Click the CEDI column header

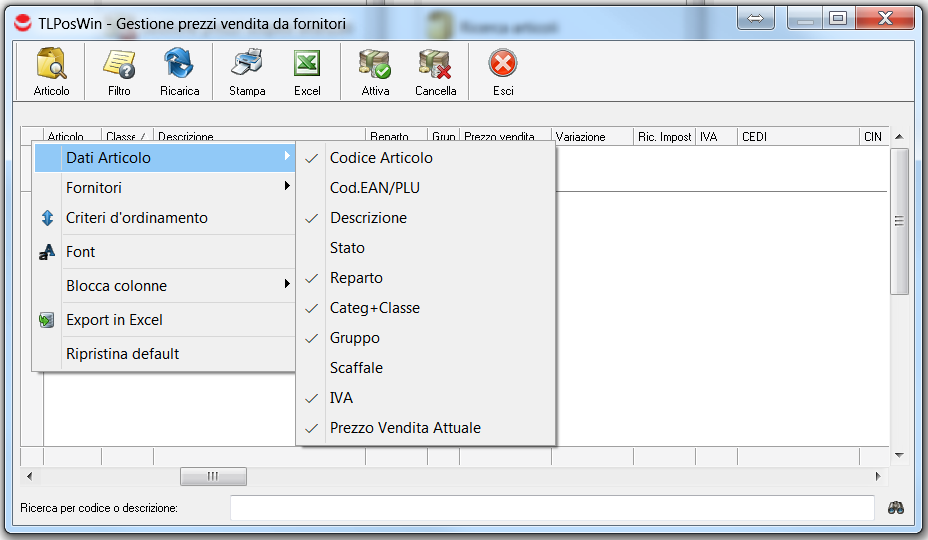click(798, 137)
